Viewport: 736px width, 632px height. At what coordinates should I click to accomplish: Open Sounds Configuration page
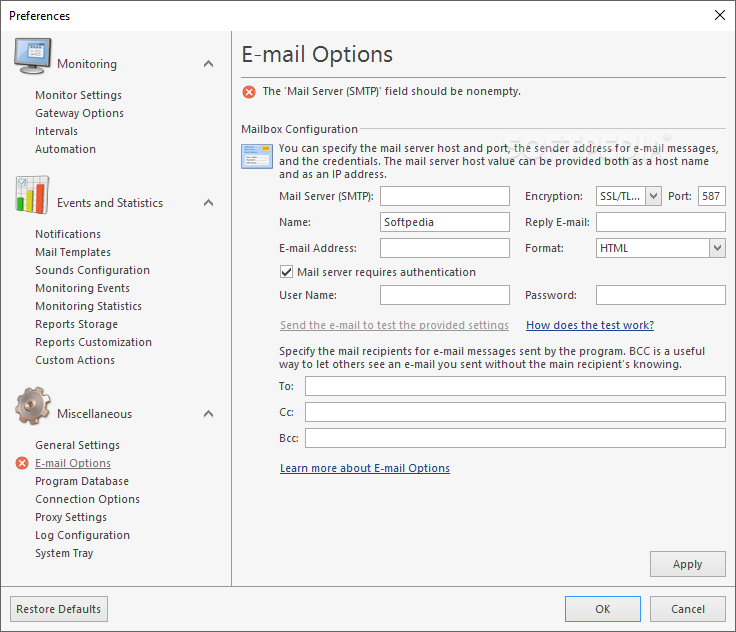point(92,270)
